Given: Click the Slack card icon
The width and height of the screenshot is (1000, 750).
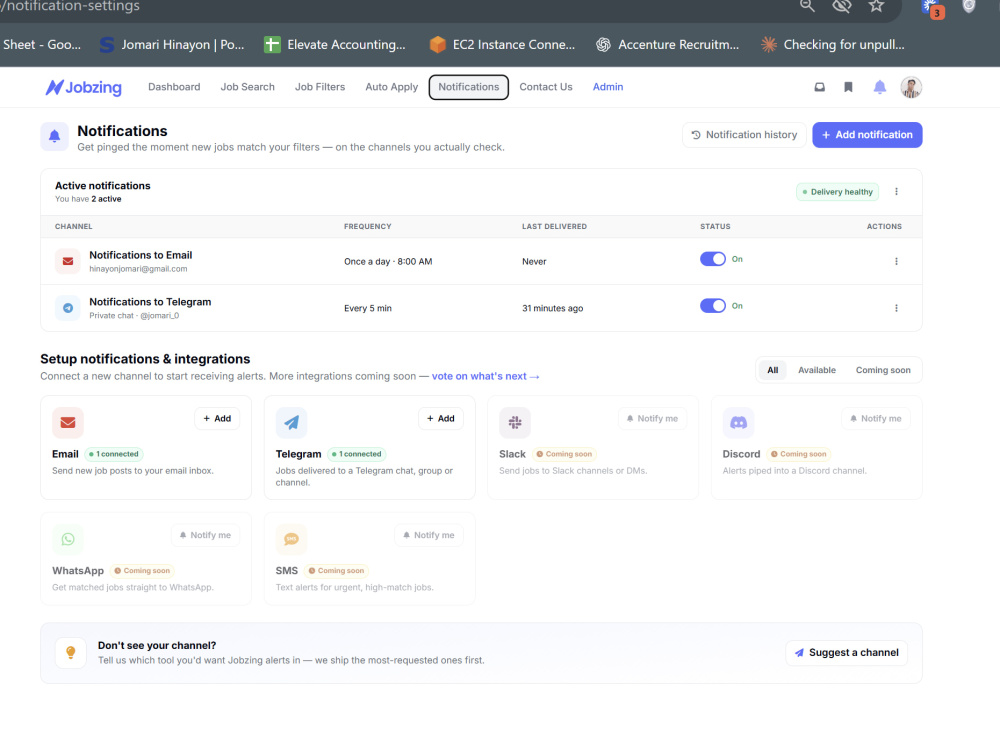Looking at the screenshot, I should click(x=515, y=422).
